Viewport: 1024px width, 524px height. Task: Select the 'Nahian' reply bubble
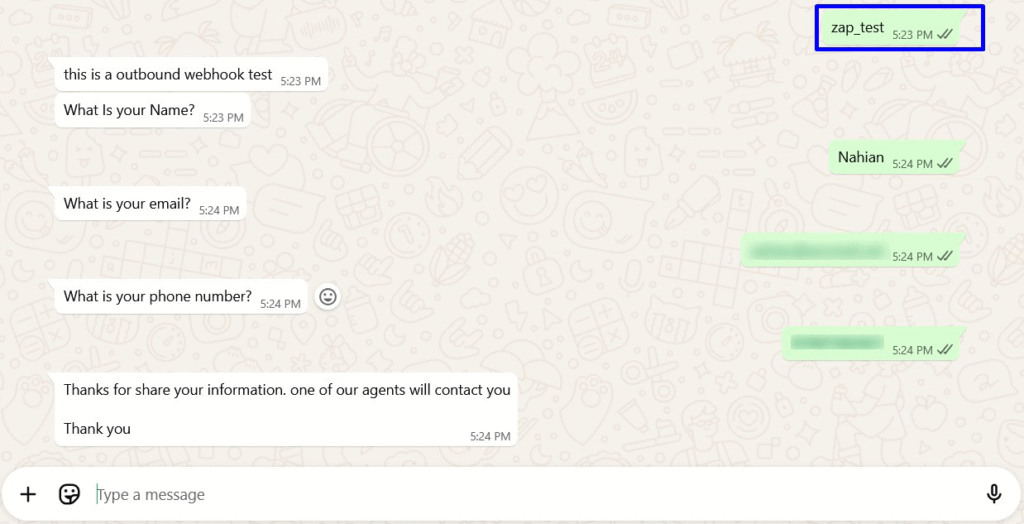(x=897, y=157)
